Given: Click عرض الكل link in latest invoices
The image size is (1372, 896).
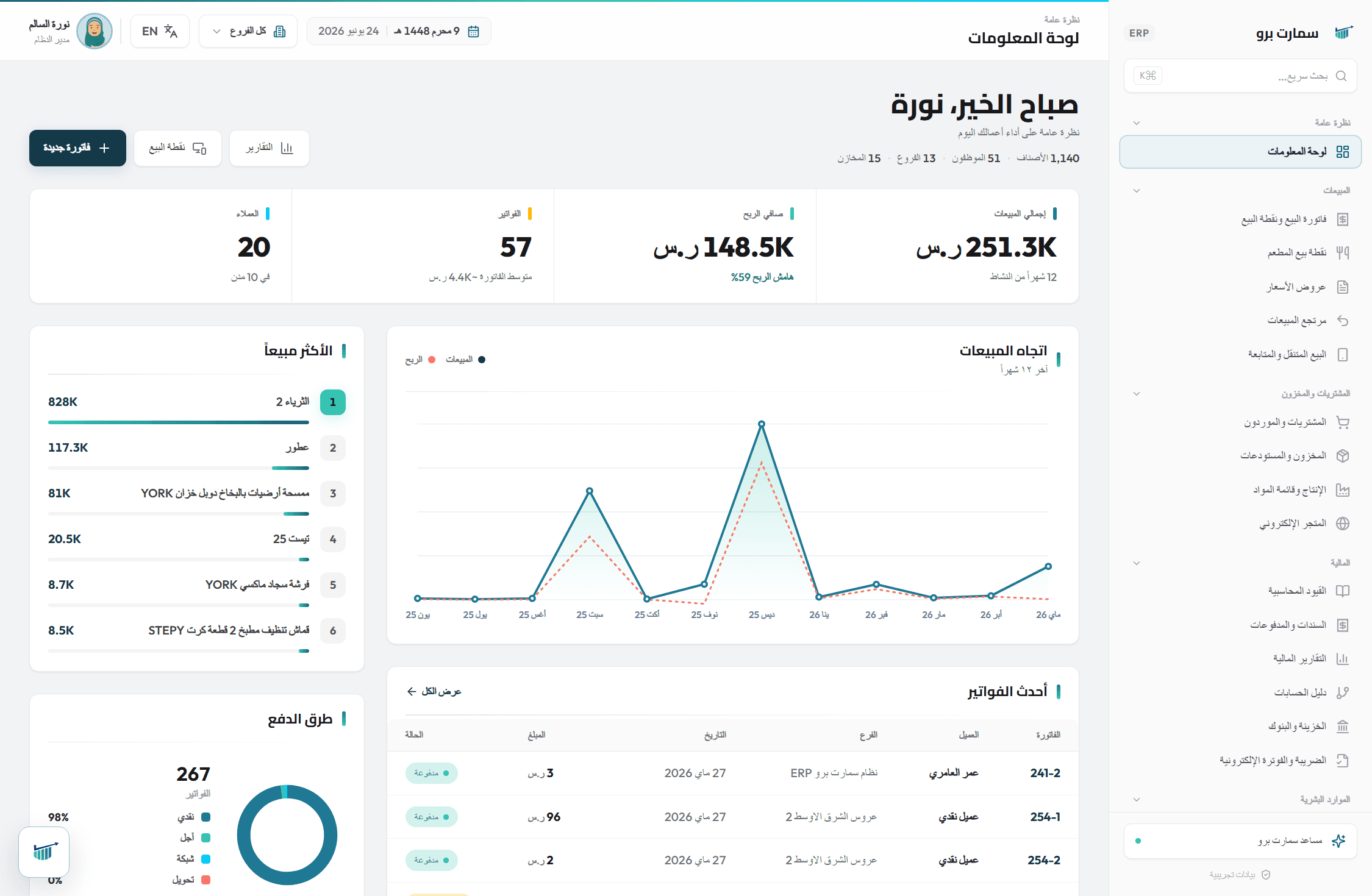Looking at the screenshot, I should [434, 692].
